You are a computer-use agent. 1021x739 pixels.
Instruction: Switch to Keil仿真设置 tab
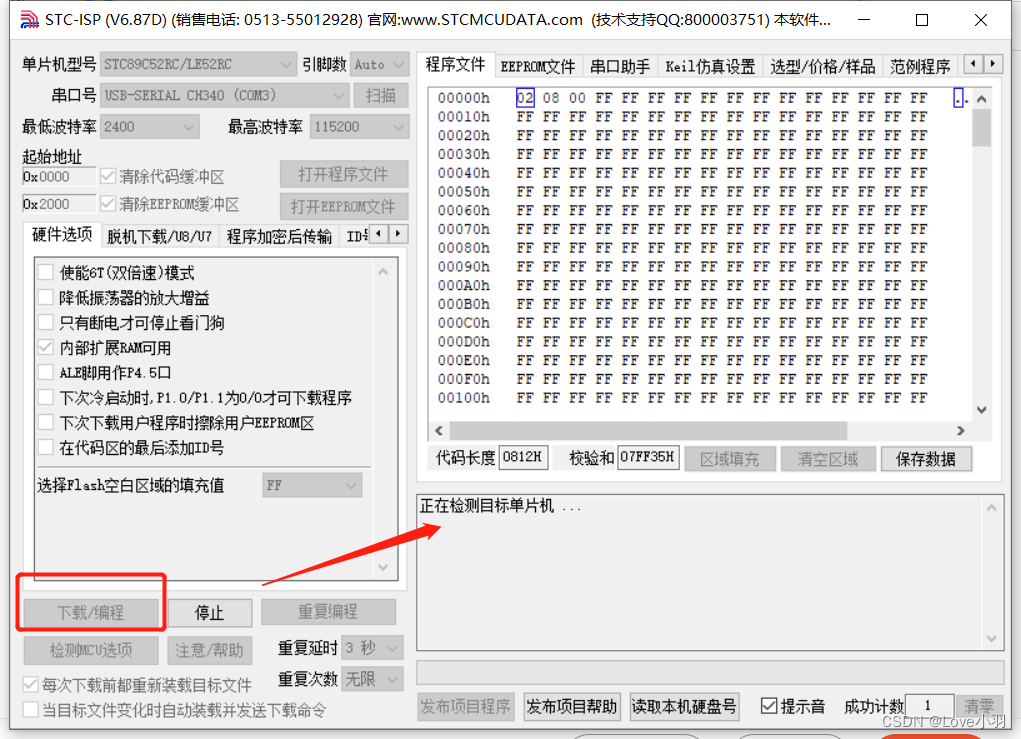710,66
